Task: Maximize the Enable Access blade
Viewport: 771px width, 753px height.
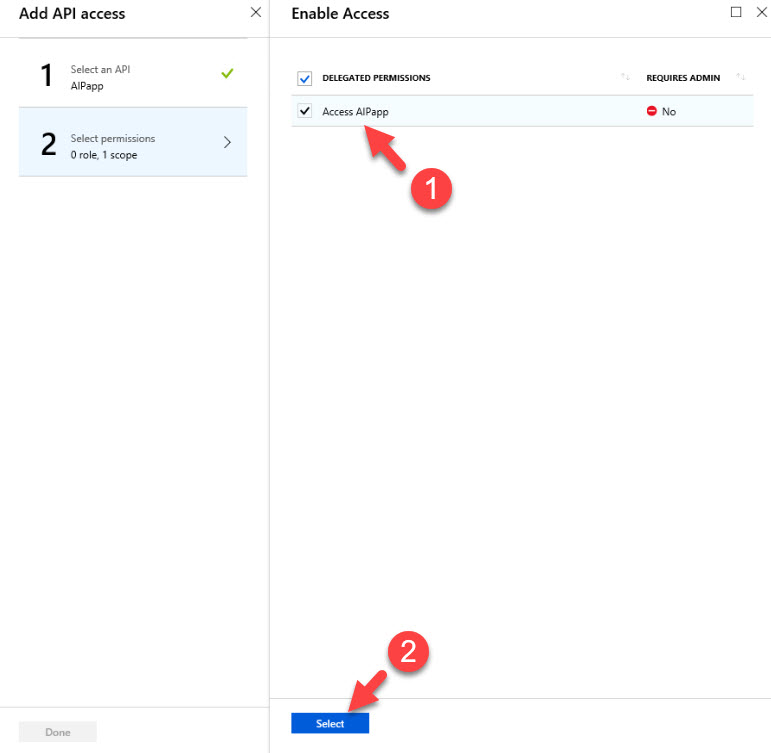Action: click(736, 12)
